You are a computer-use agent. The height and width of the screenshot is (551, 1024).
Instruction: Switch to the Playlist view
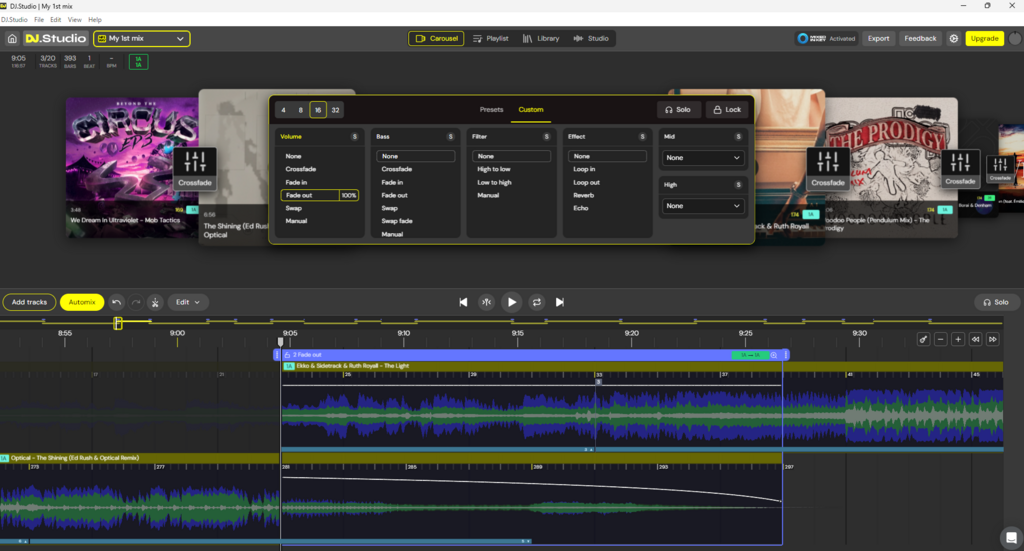490,39
